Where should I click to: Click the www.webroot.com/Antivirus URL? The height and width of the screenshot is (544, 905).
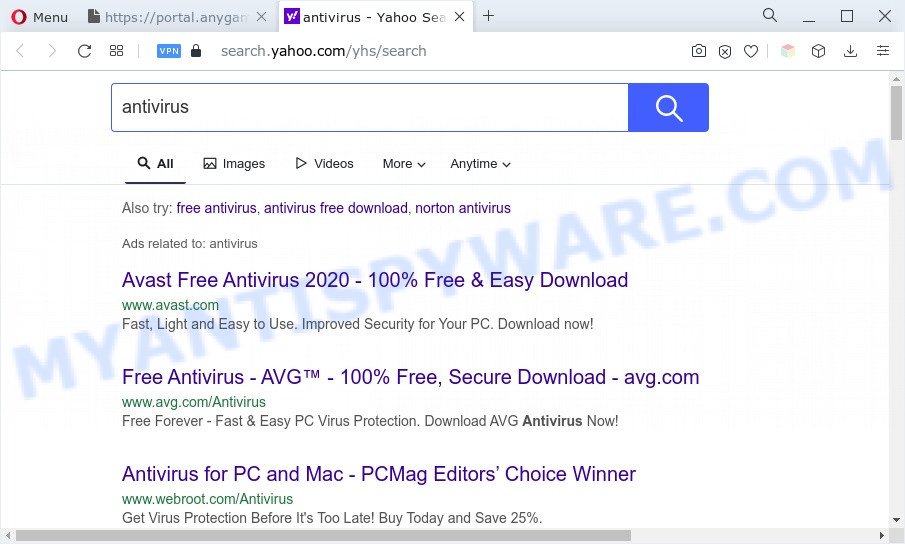pyautogui.click(x=207, y=499)
